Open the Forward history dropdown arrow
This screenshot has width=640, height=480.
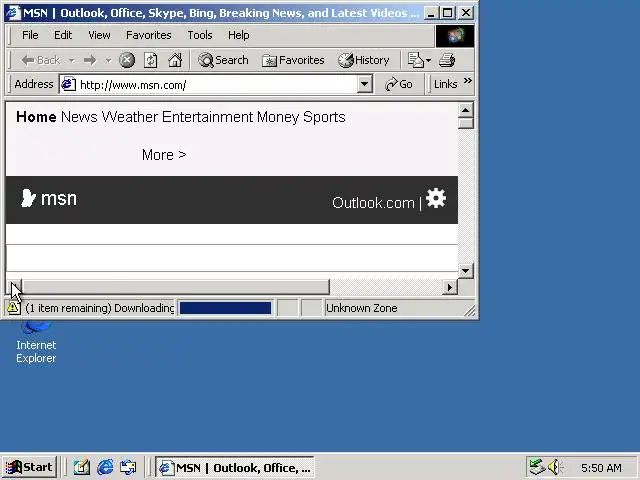tap(108, 61)
